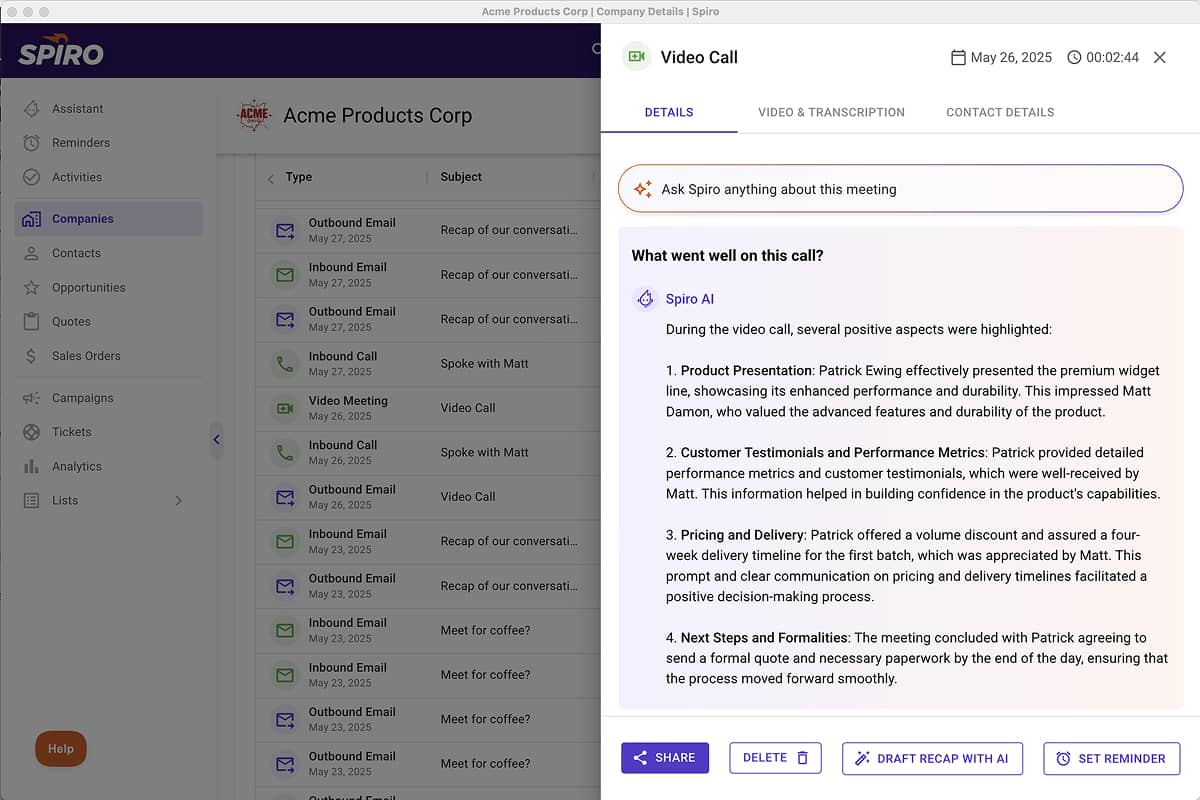Click the search icon in top bar
Image resolution: width=1200 pixels, height=800 pixels.
tap(596, 50)
